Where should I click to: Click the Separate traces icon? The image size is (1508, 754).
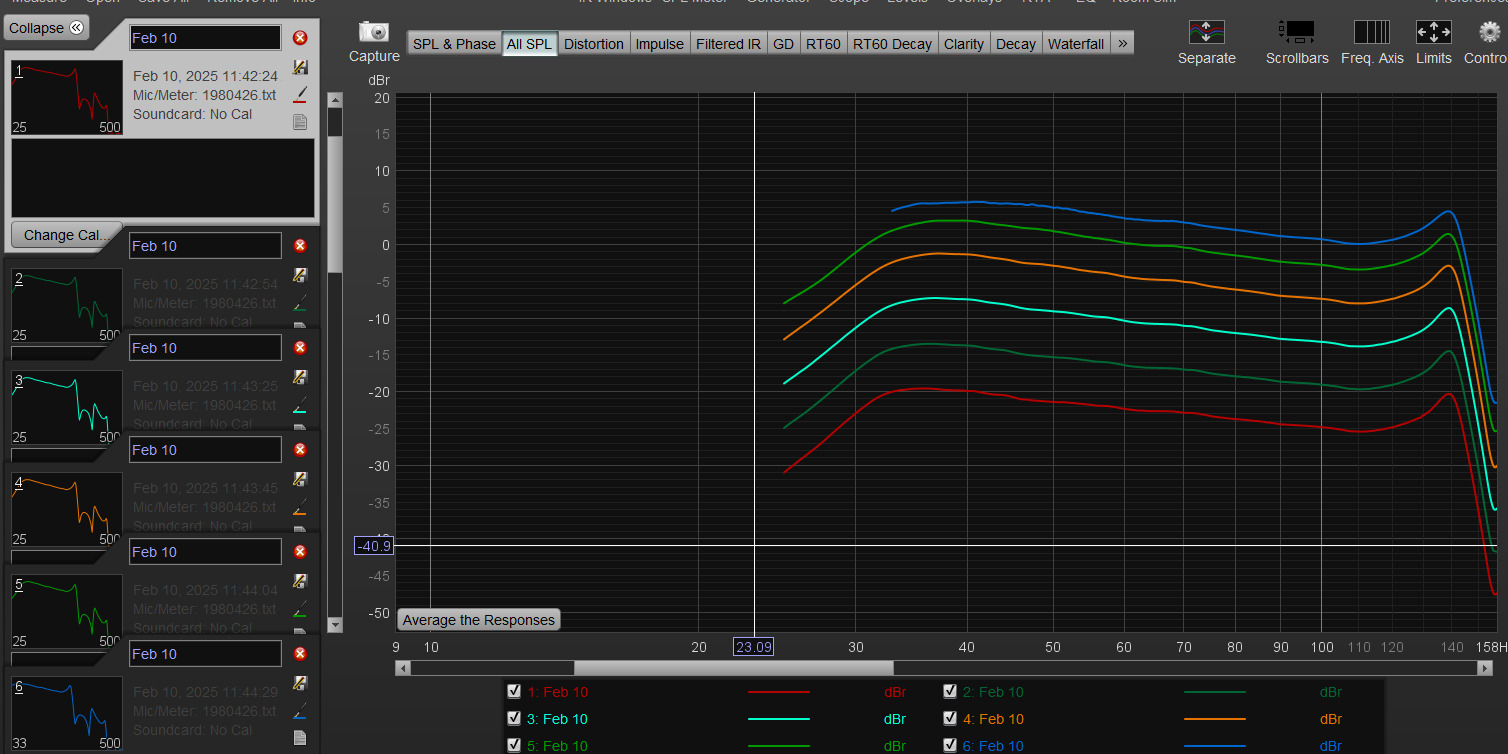[1207, 32]
